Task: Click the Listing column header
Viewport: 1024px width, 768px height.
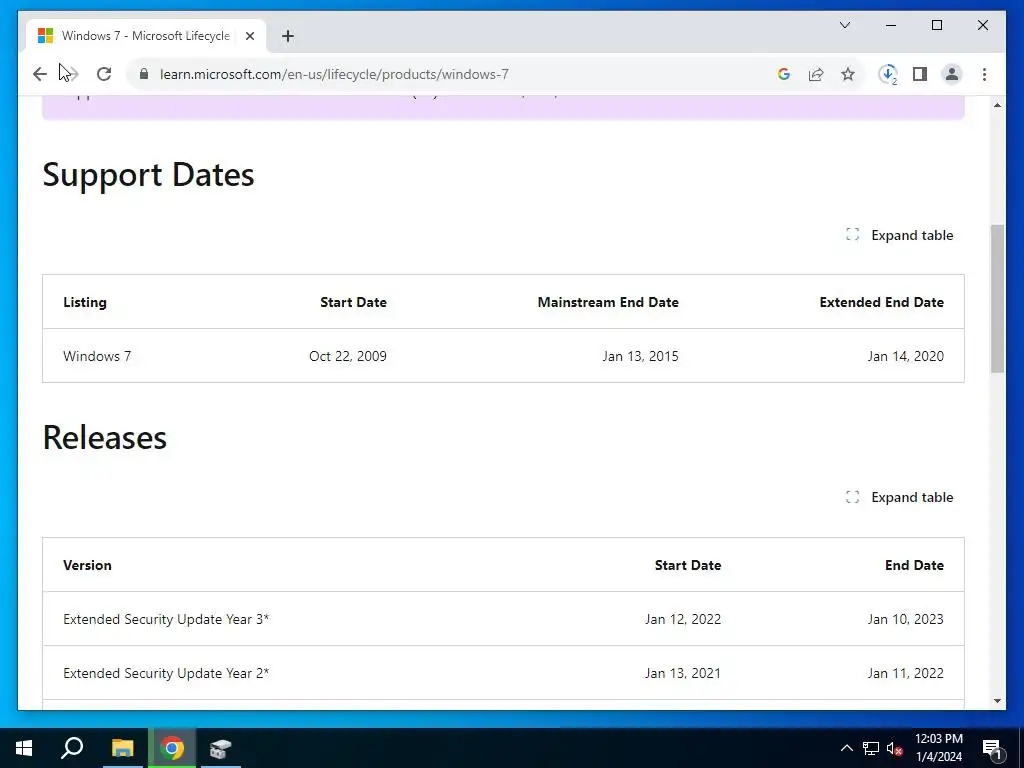Action: 85,302
